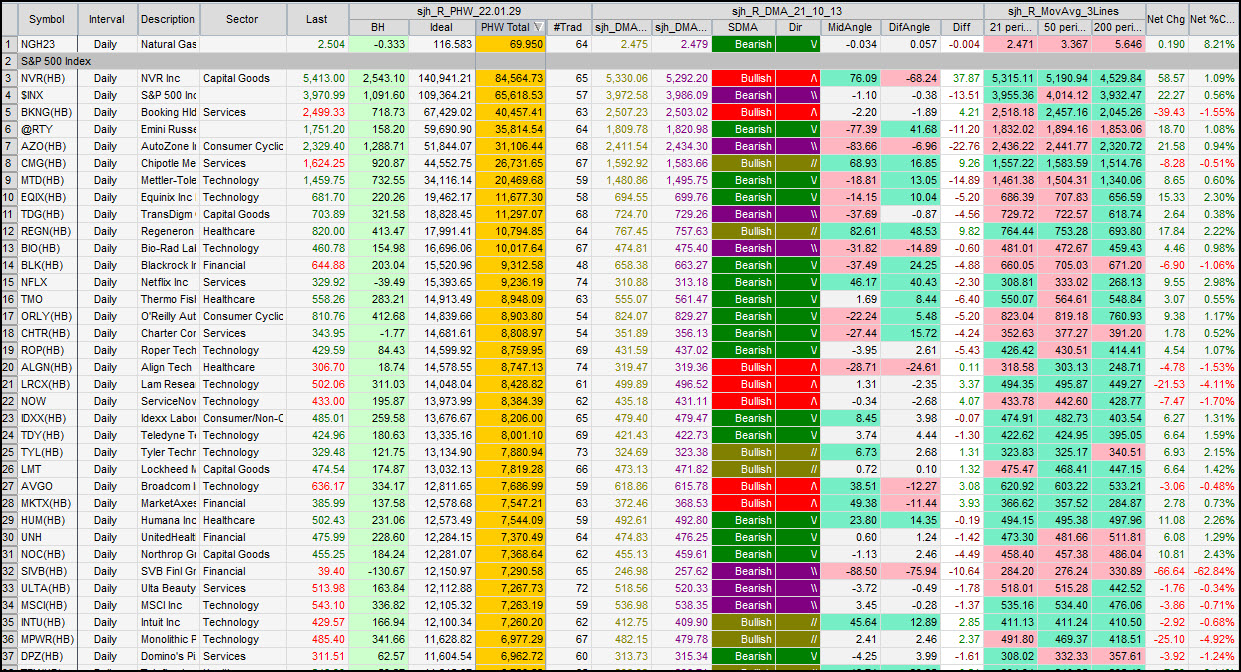Screen dimensions: 1241x672
Task: Click the NGH23 symbol cell
Action: point(47,45)
